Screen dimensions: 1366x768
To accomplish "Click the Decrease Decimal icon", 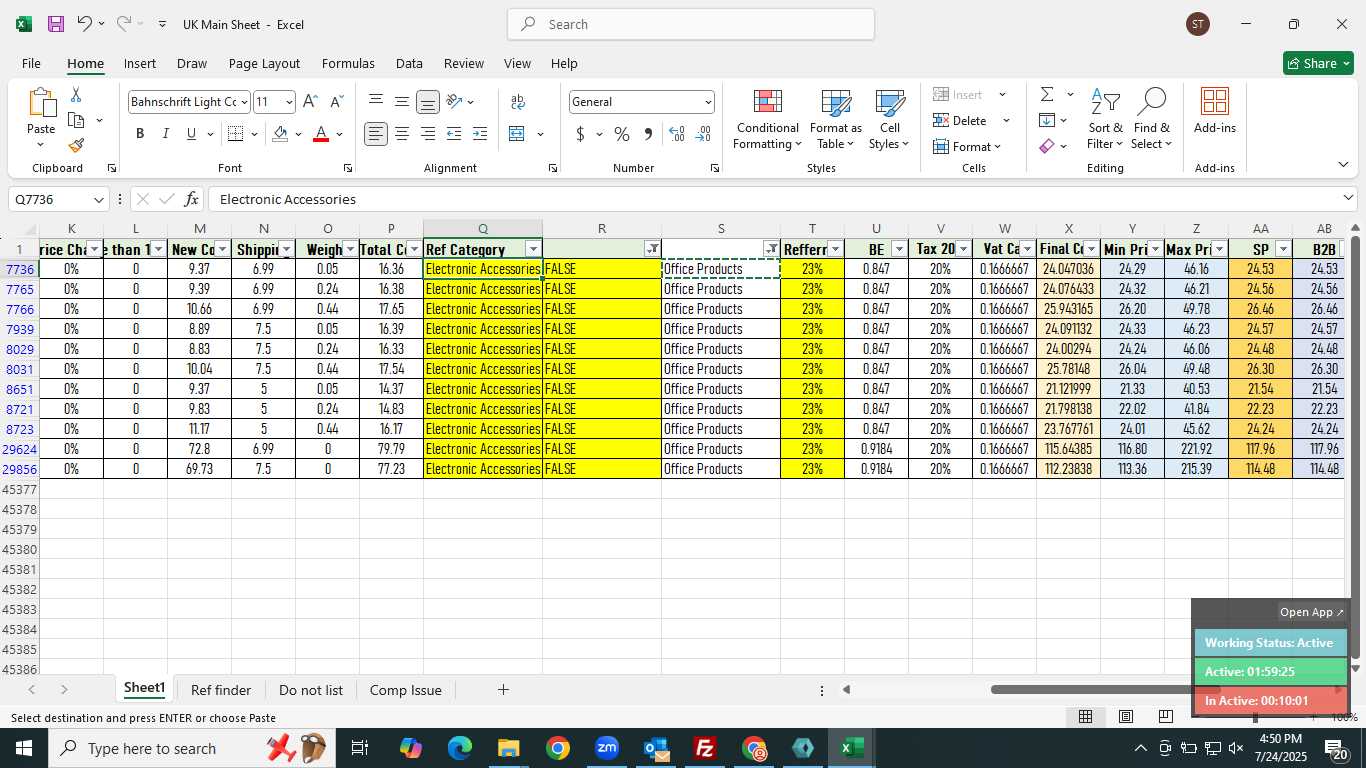I will pos(703,133).
